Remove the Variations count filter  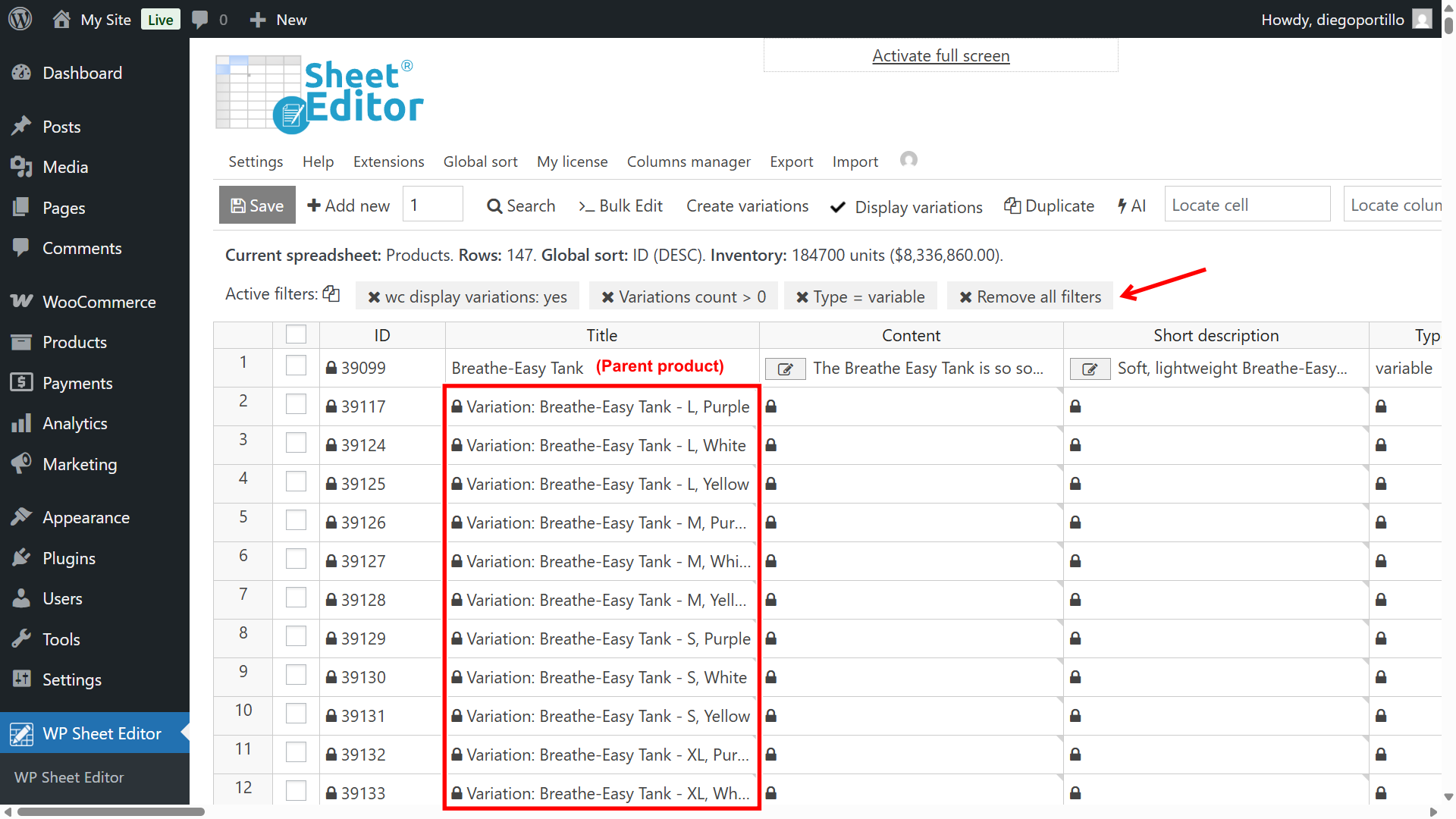607,297
